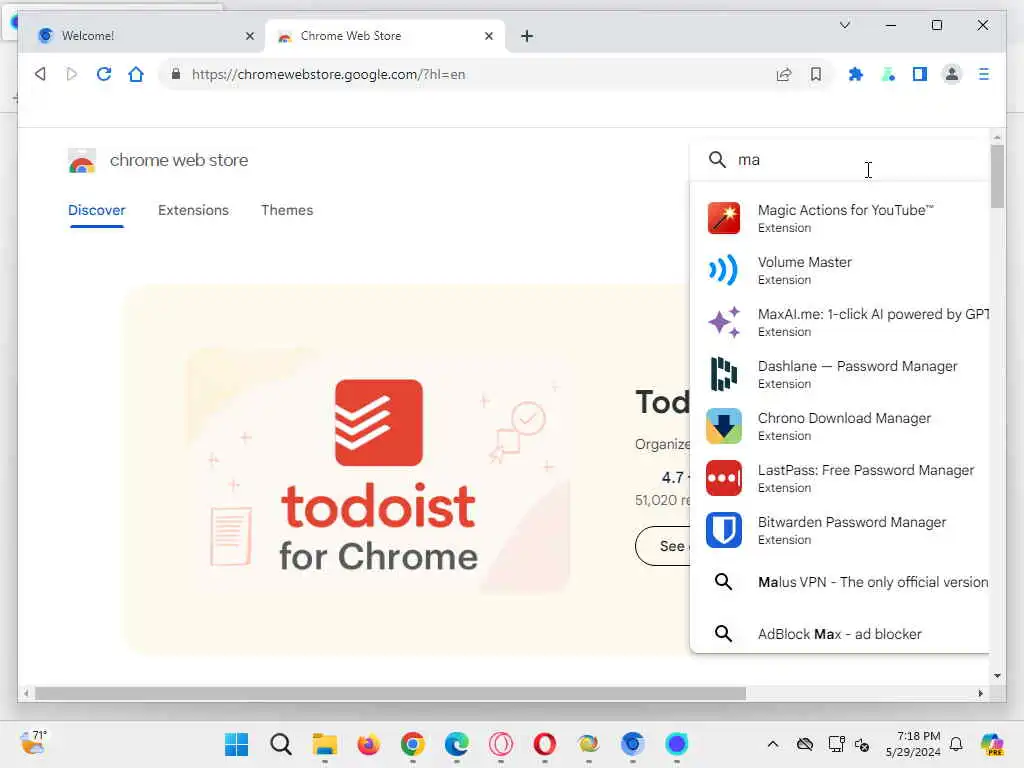Click the green profile extension icon in toolbar

click(888, 74)
